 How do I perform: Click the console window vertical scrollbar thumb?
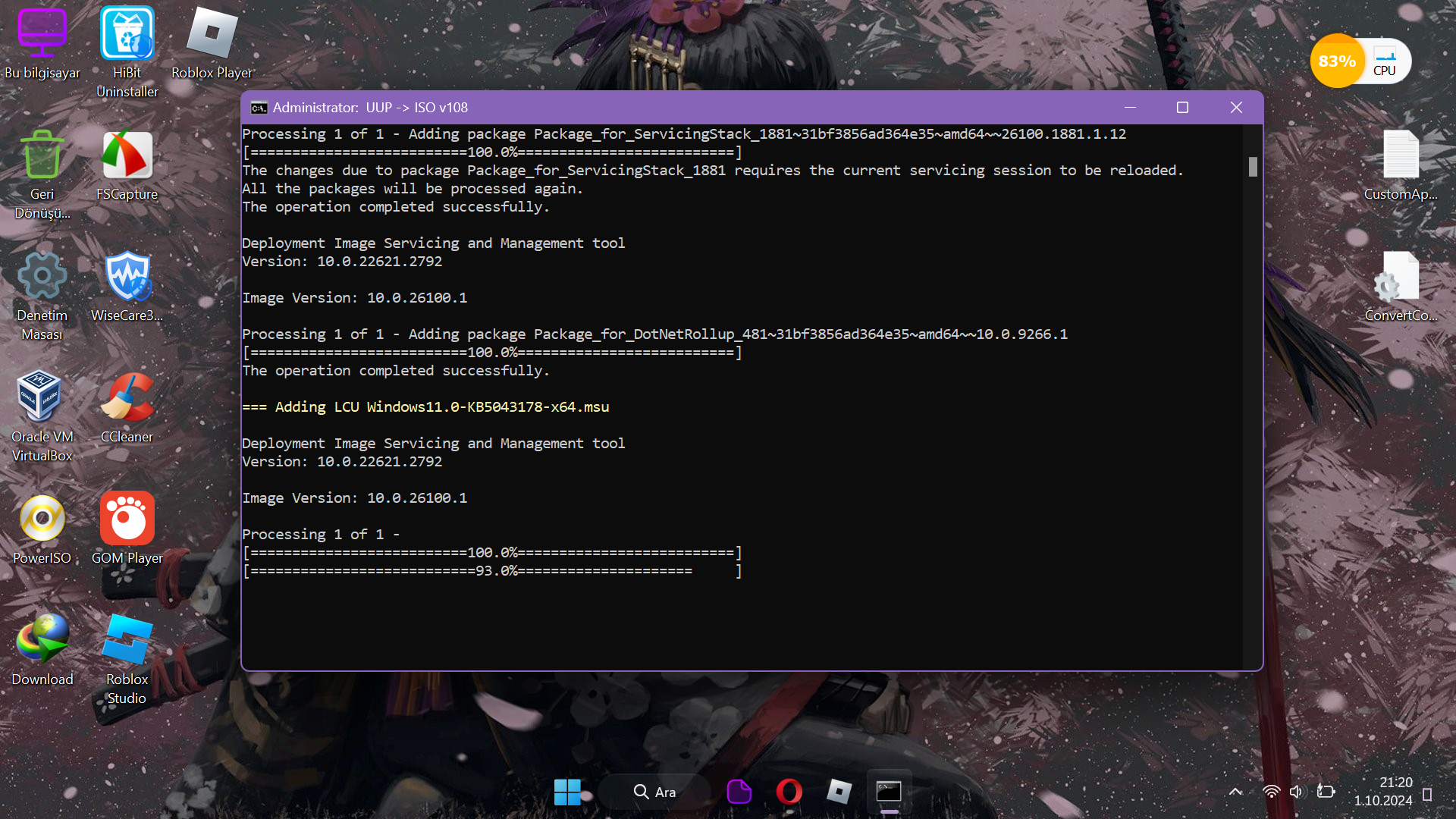(1253, 167)
